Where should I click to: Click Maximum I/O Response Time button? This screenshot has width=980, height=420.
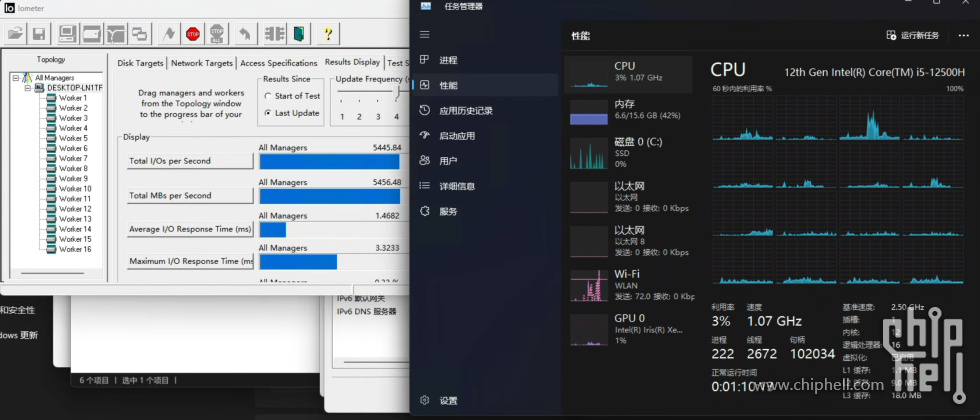(x=190, y=261)
